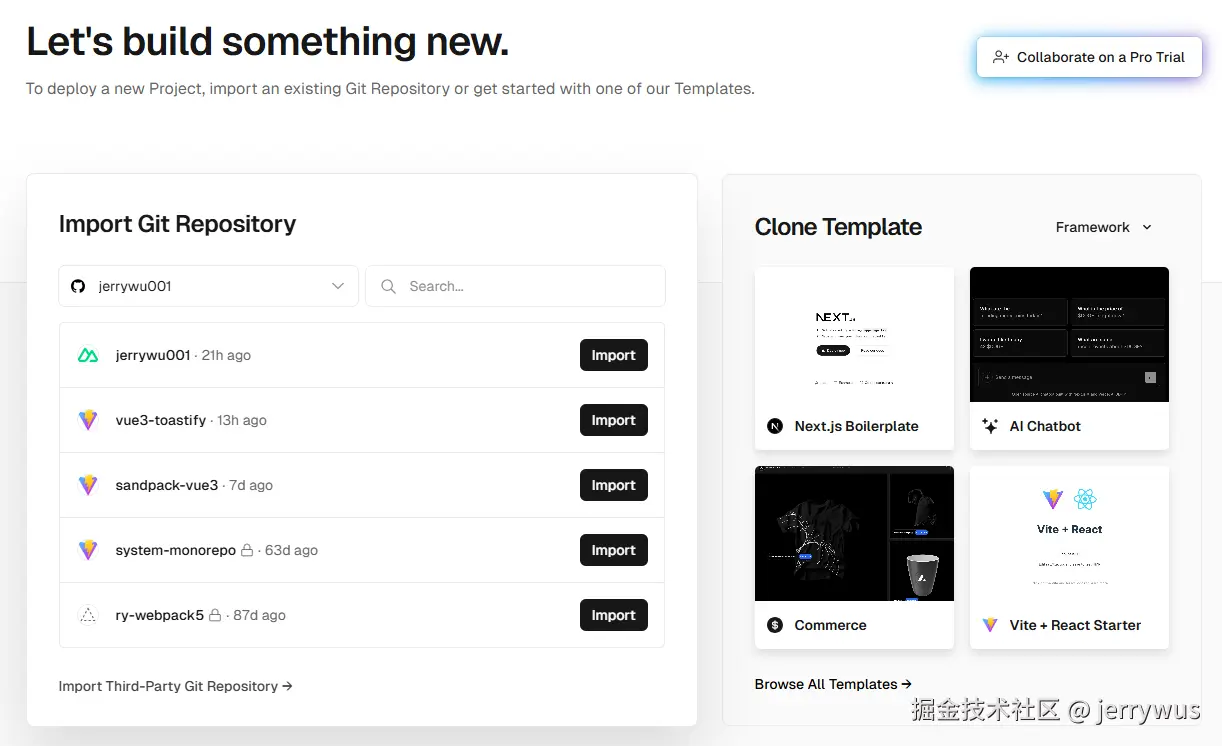1222x746 pixels.
Task: Click the Vite icon beside vue3-toastify
Action: (x=88, y=420)
